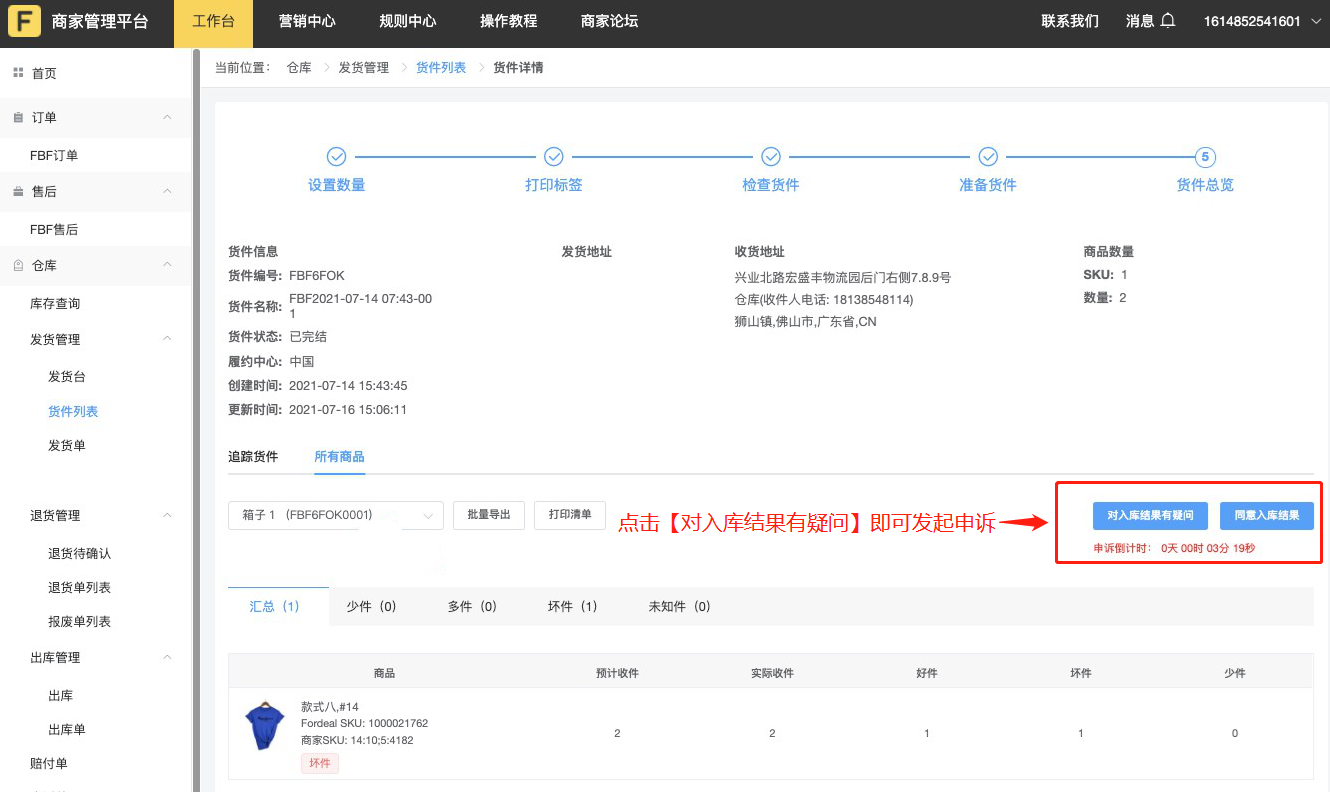
Task: Click the grid icon beside 首页
Action: pos(16,71)
